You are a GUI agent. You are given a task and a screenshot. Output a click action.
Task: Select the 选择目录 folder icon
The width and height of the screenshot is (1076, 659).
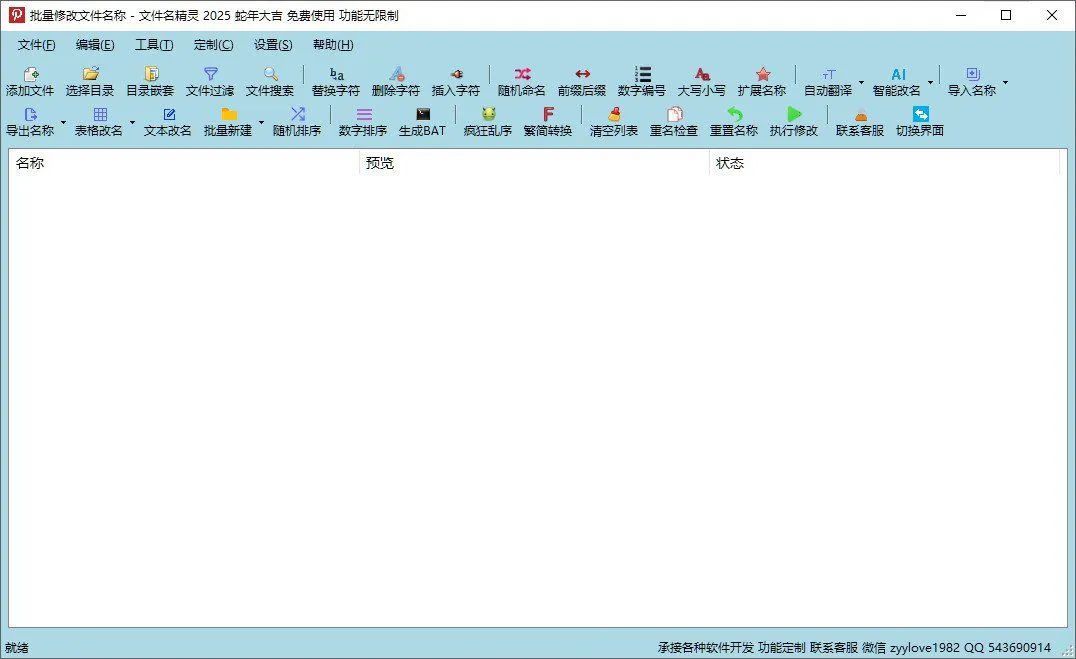point(89,80)
